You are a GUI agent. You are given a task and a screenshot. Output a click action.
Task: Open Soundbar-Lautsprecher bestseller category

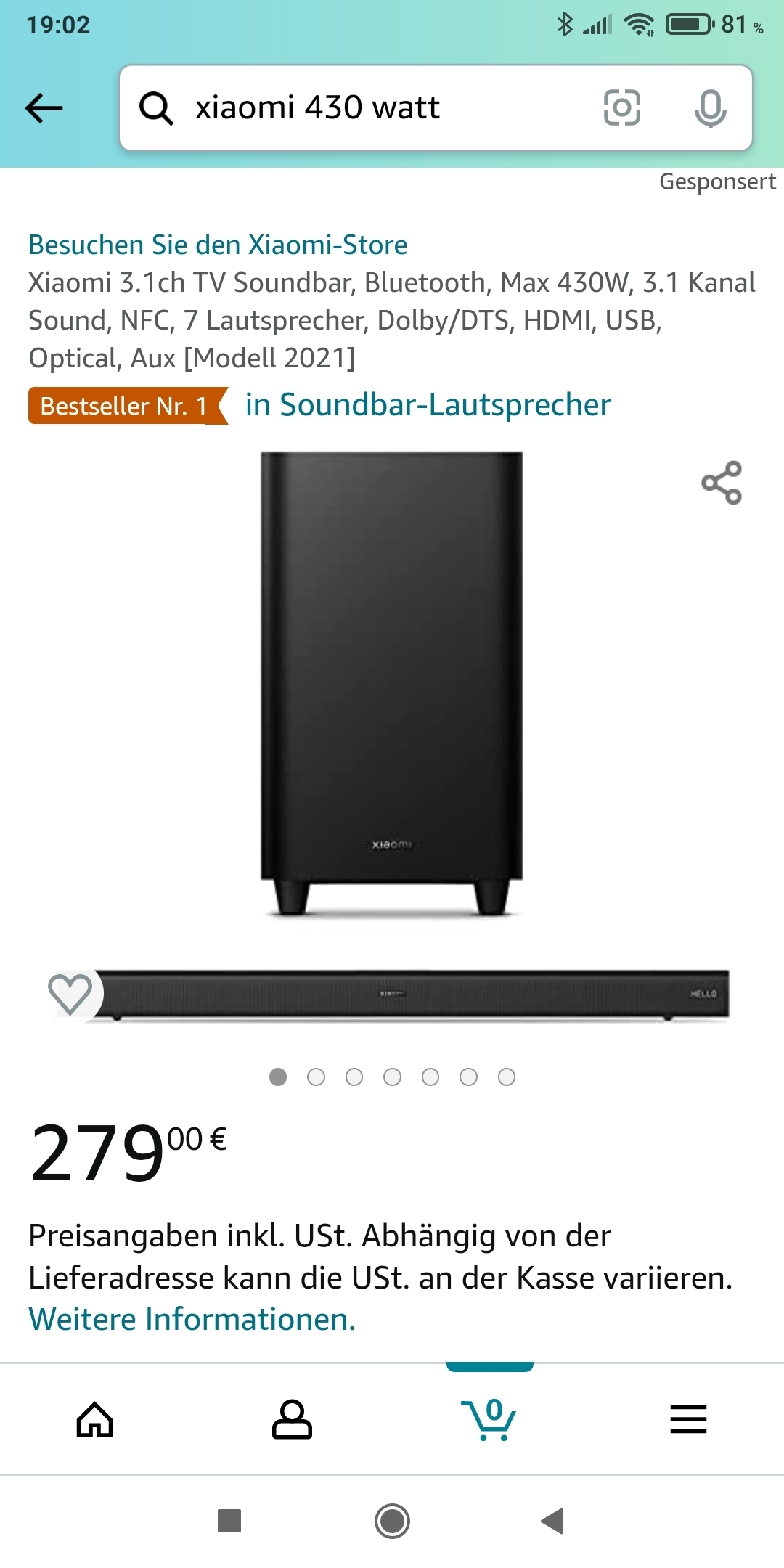[428, 405]
